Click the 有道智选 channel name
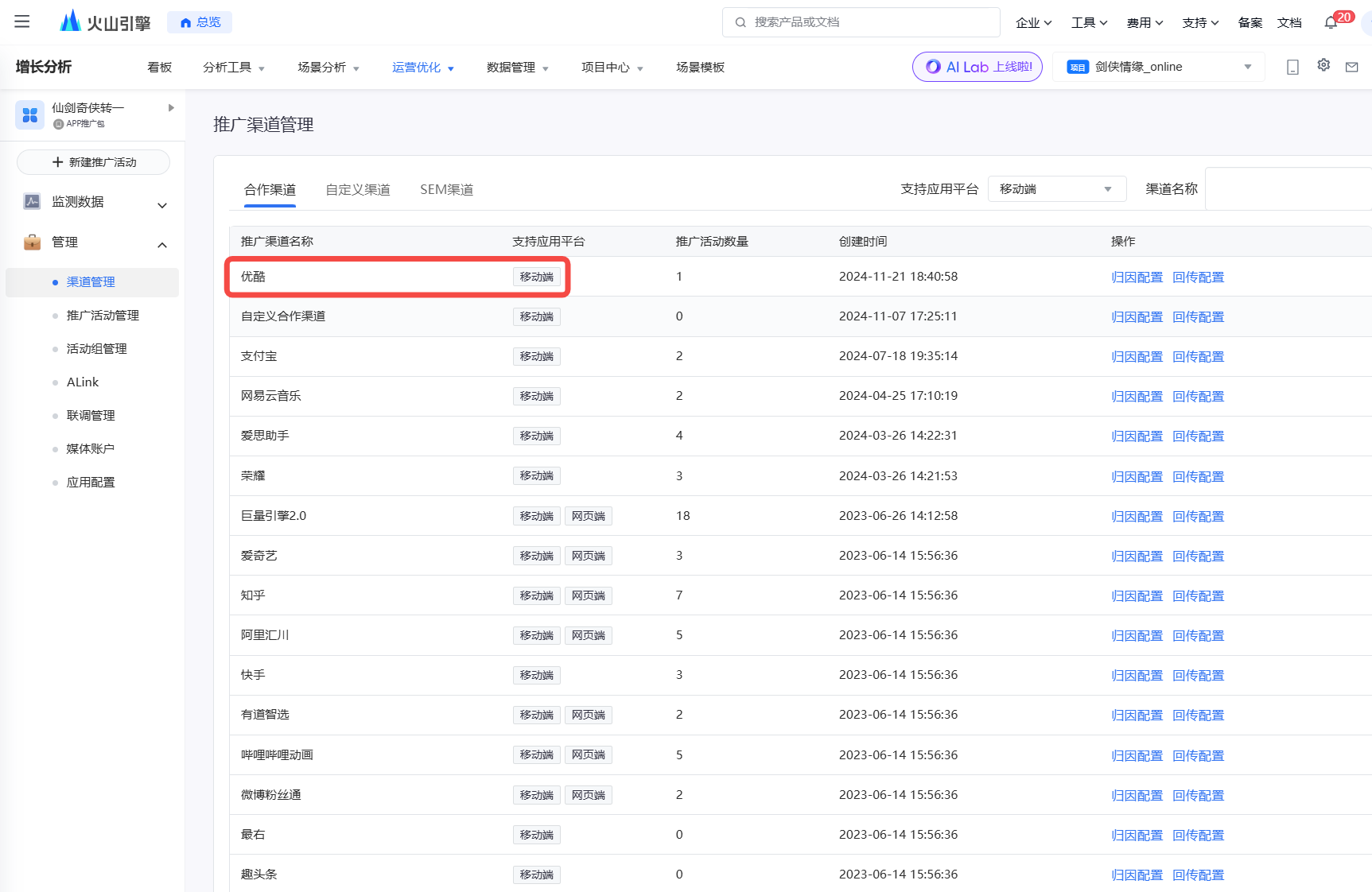Screen dimensions: 1372x892 pos(265,715)
